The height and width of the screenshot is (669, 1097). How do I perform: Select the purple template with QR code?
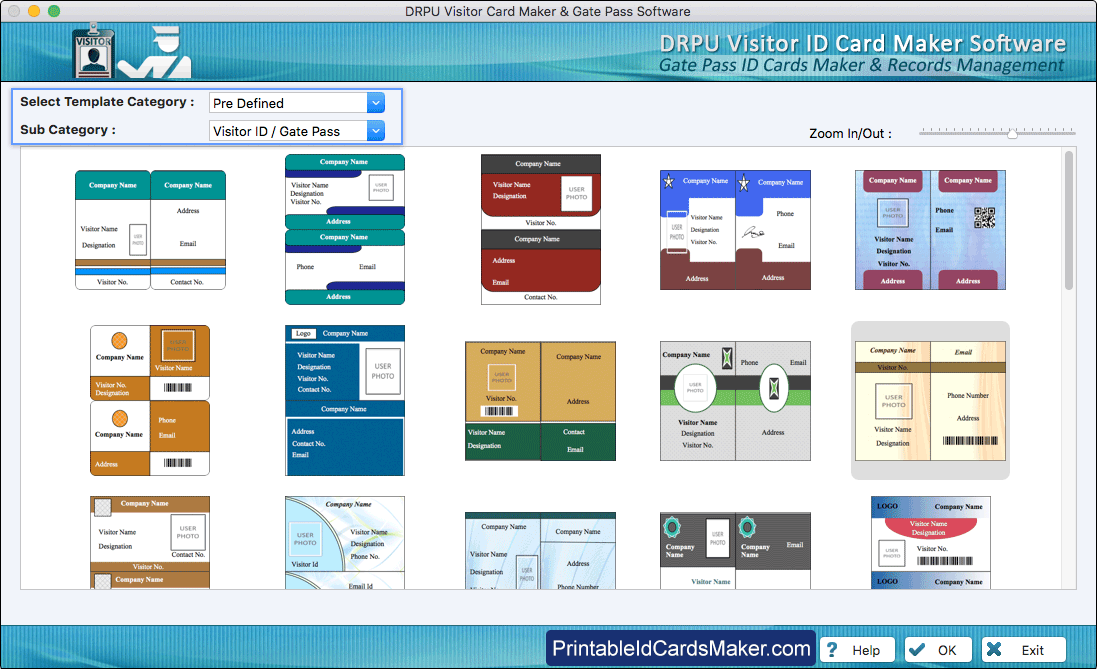click(x=930, y=230)
